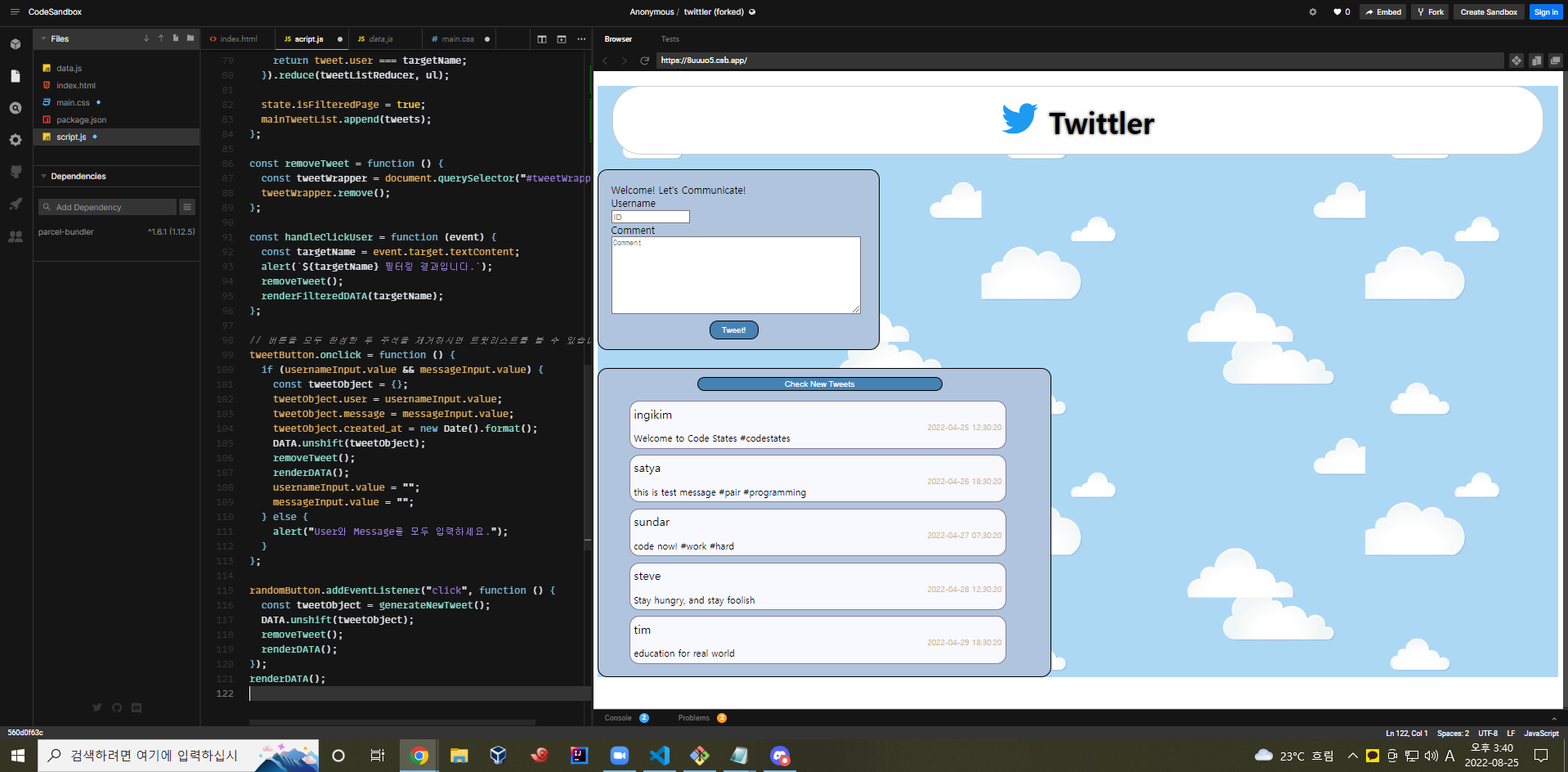Click the Tweet! button in preview

click(x=734, y=330)
